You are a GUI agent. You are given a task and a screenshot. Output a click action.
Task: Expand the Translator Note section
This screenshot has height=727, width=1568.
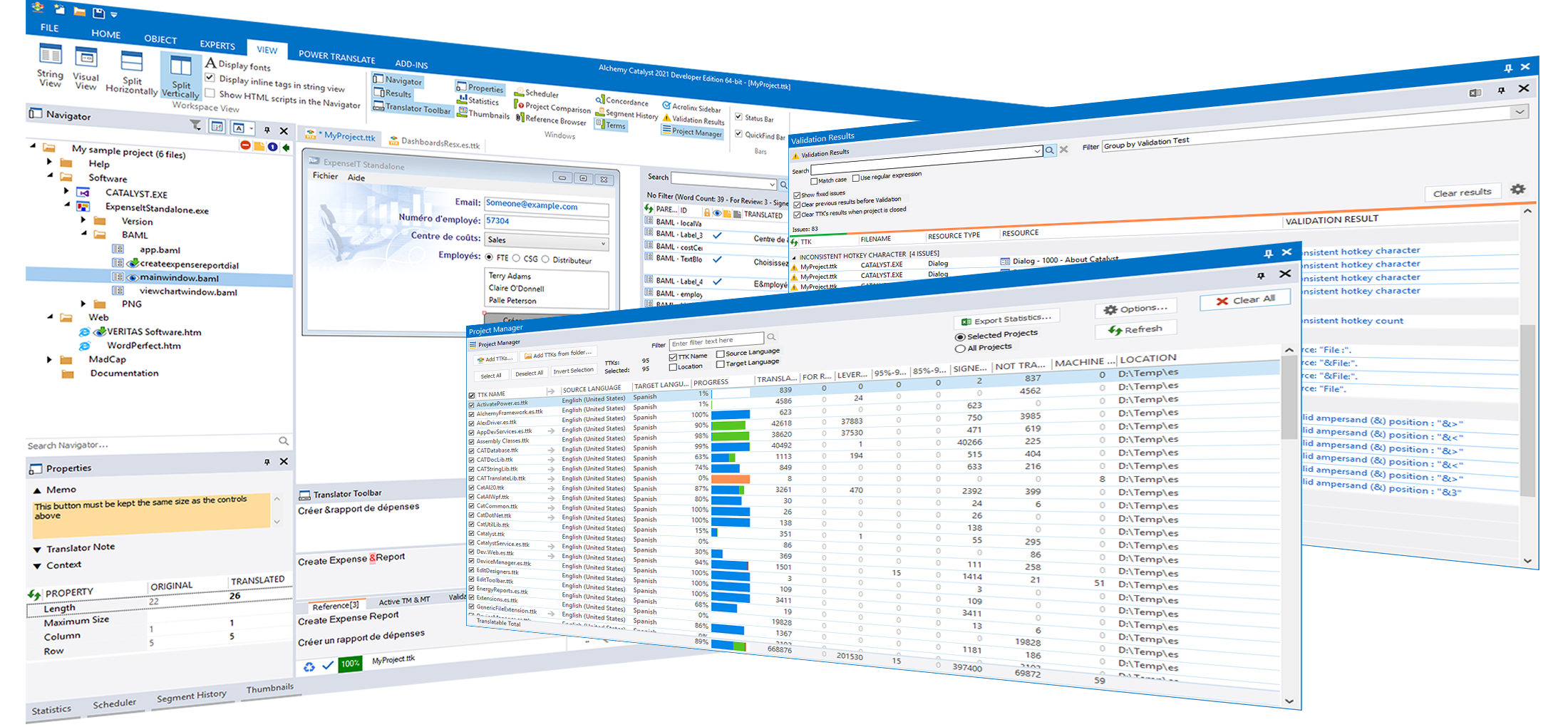coord(37,550)
